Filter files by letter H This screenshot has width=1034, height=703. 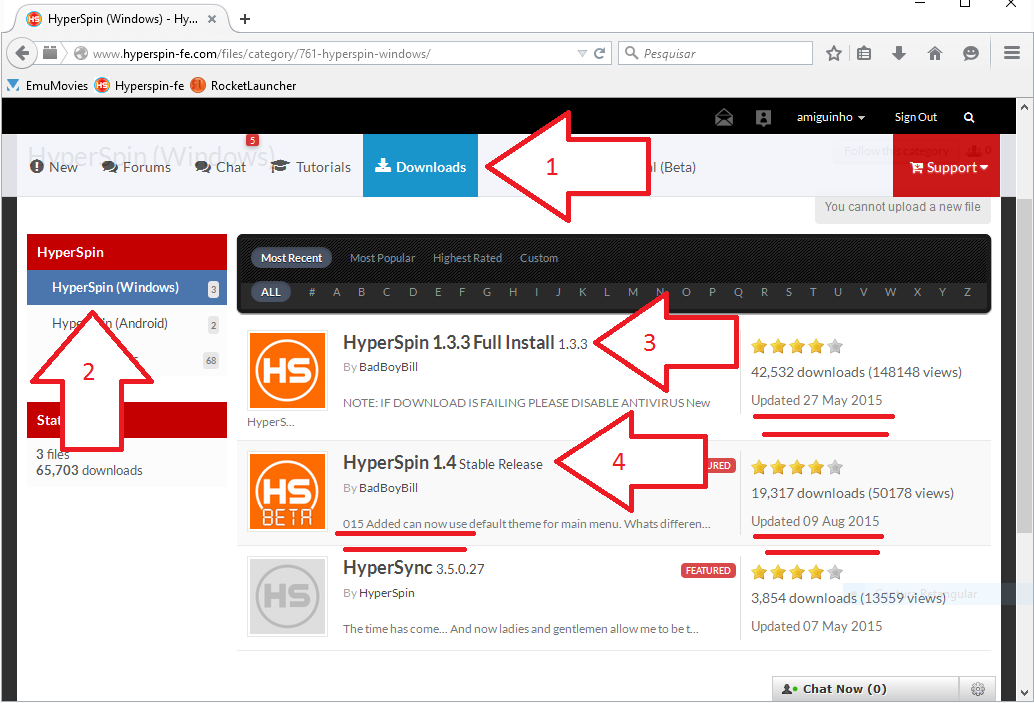tap(512, 292)
